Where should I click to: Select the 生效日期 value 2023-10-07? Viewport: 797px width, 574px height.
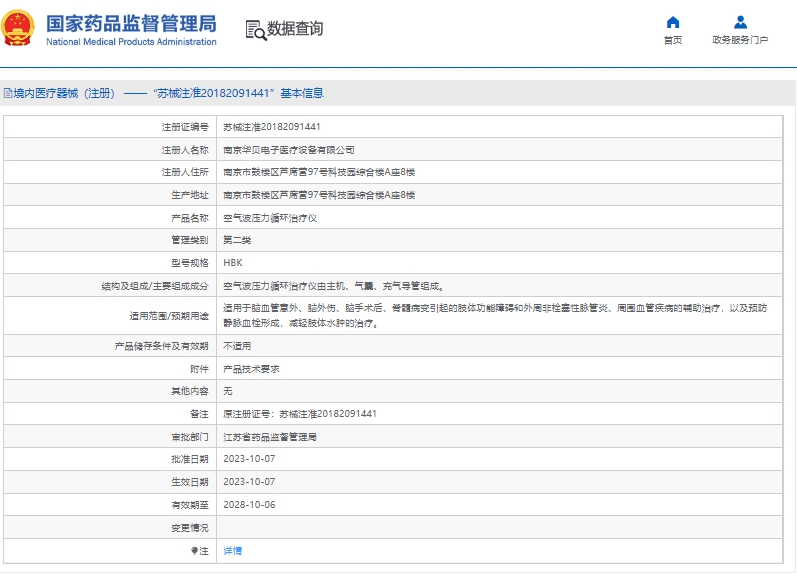point(249,481)
